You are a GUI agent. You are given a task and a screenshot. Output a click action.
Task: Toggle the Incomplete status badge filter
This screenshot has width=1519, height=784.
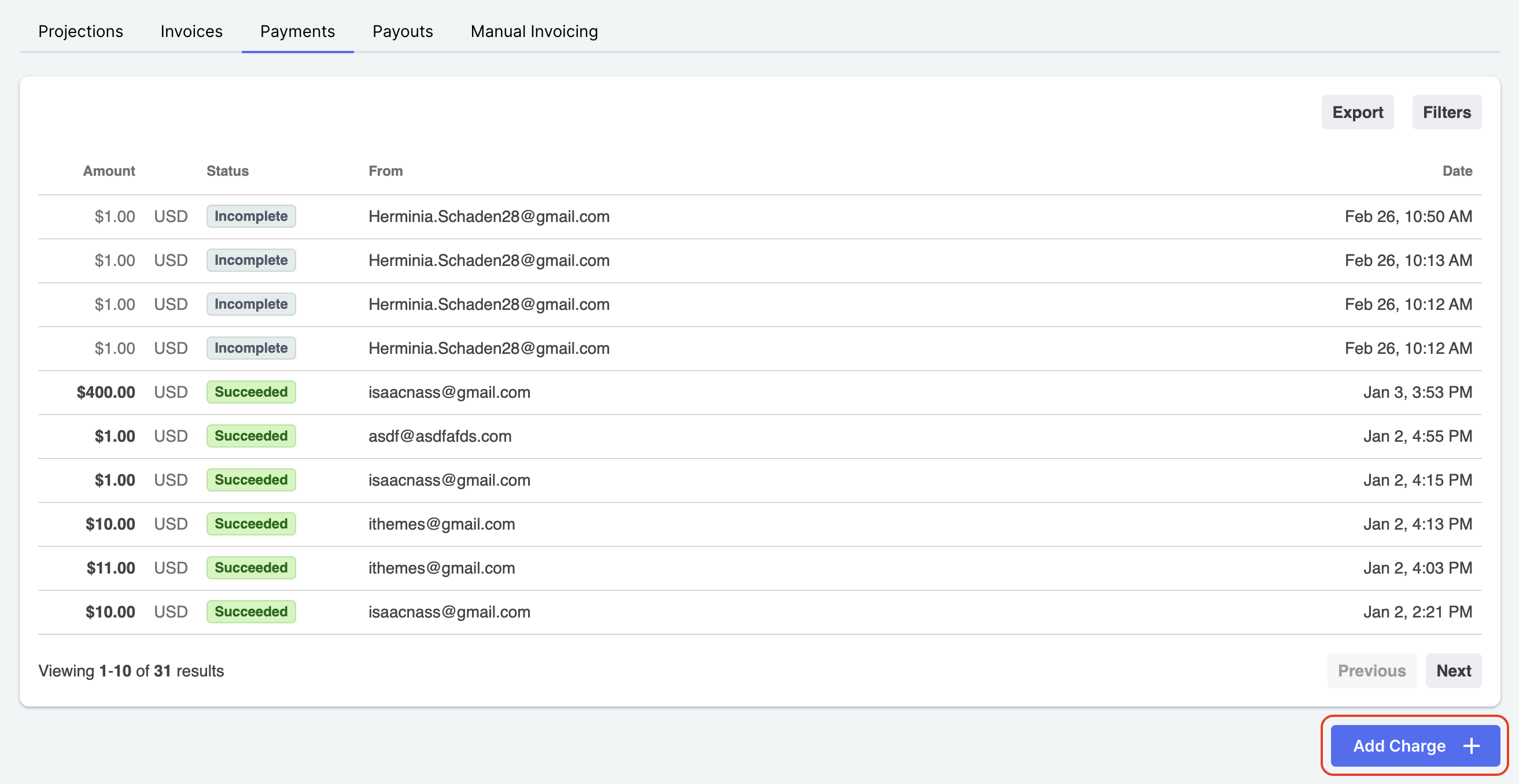[250, 216]
